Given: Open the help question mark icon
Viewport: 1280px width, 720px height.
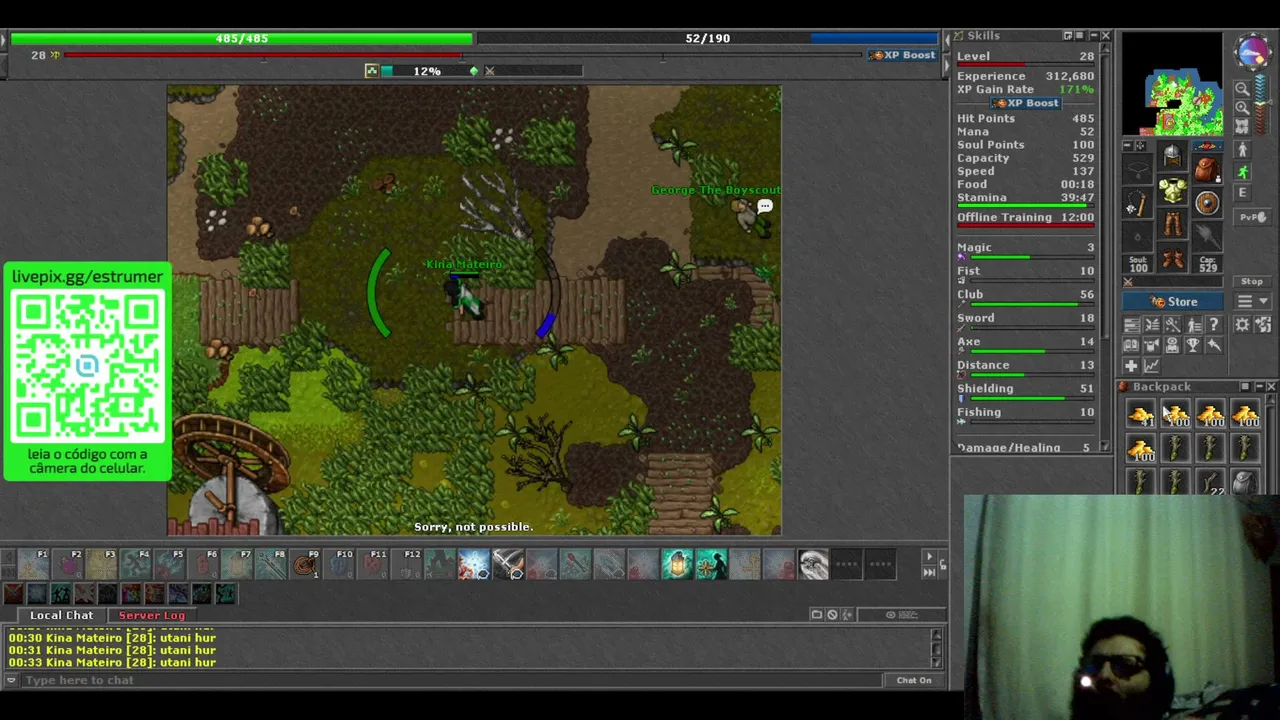Looking at the screenshot, I should pos(1213,325).
